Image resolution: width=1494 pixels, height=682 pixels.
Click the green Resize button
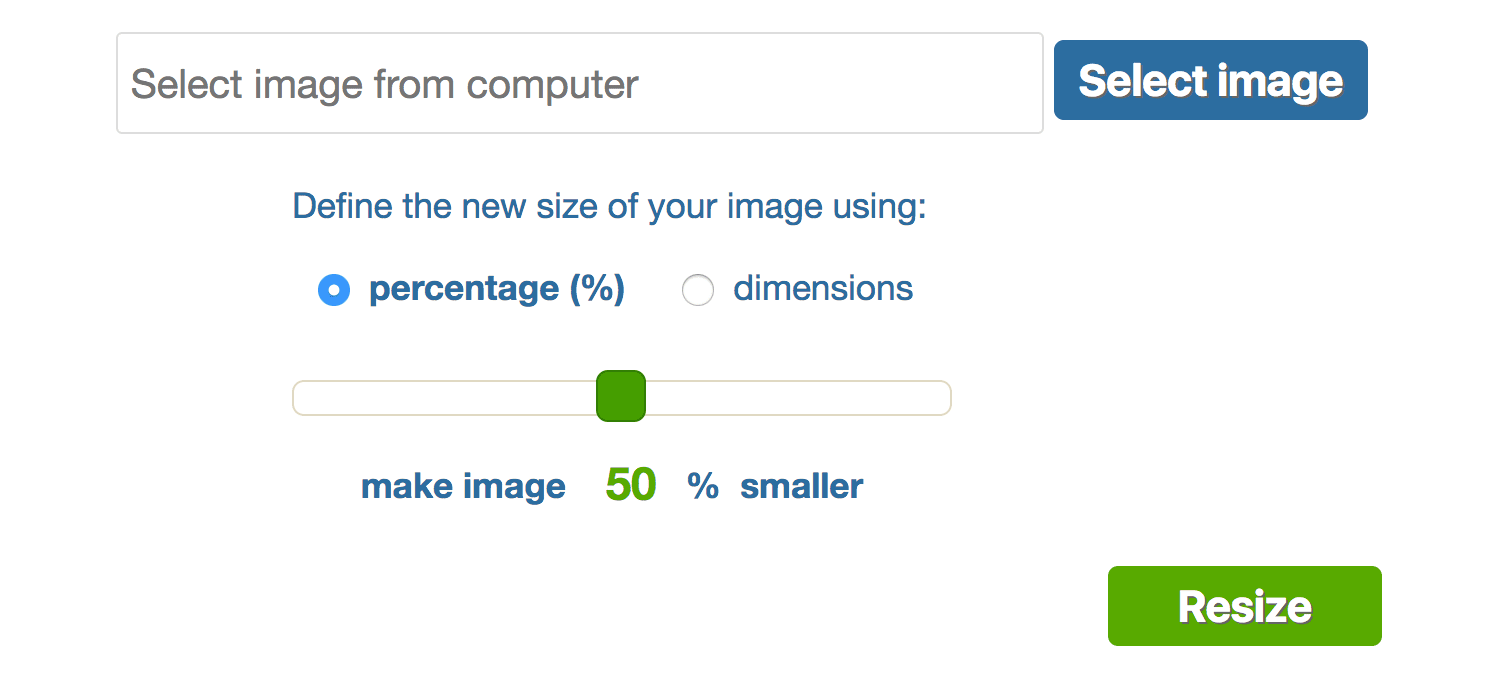1244,606
